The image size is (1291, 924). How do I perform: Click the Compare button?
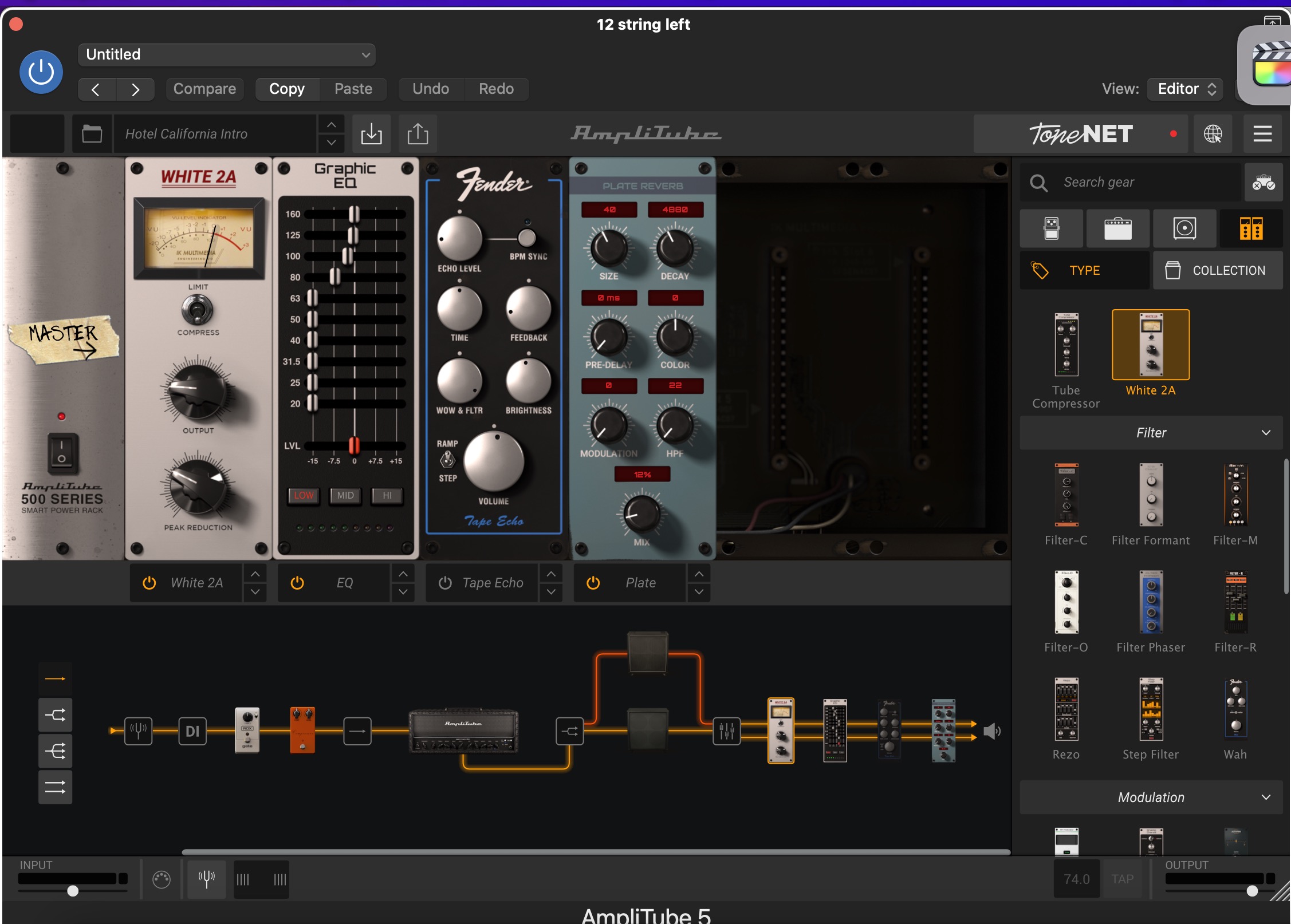(x=204, y=89)
